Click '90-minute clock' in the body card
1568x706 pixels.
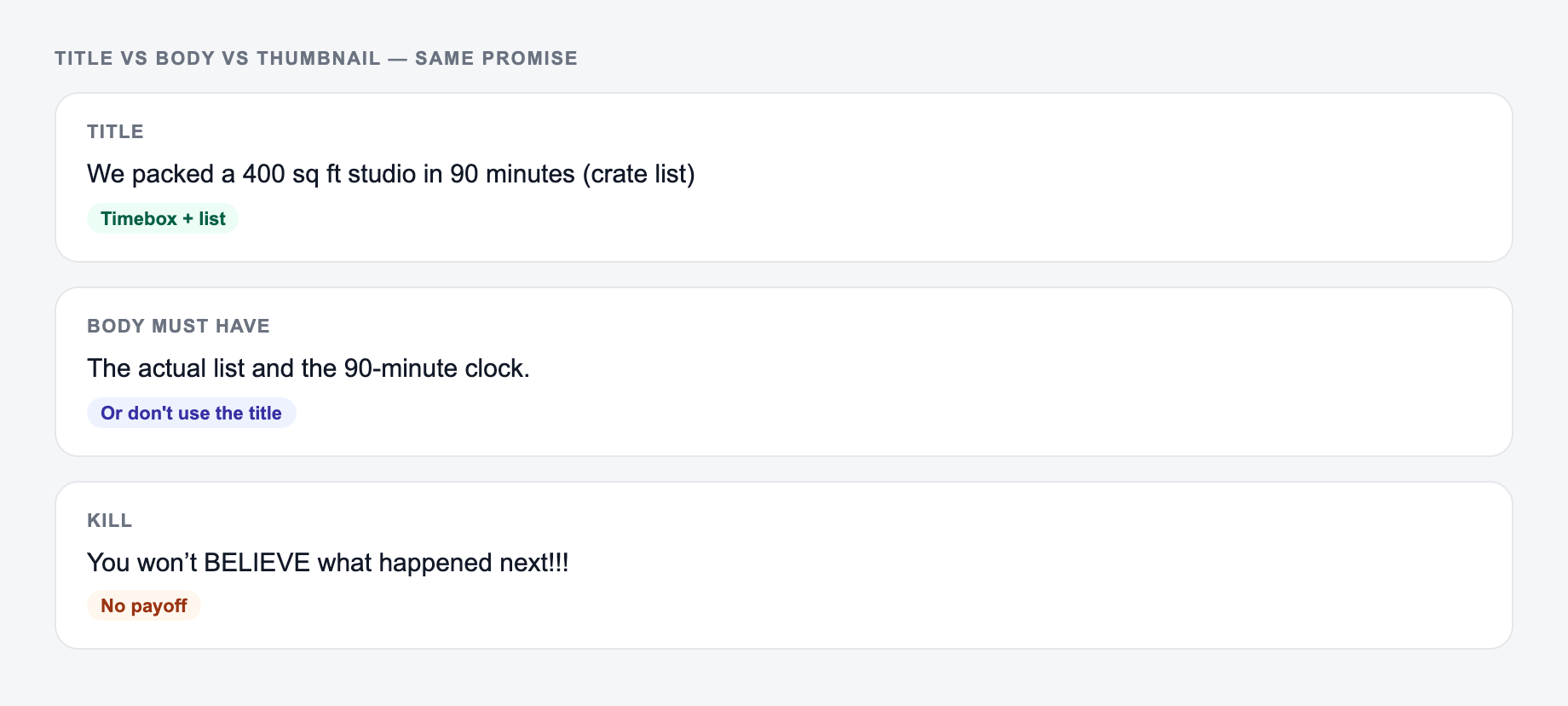433,368
